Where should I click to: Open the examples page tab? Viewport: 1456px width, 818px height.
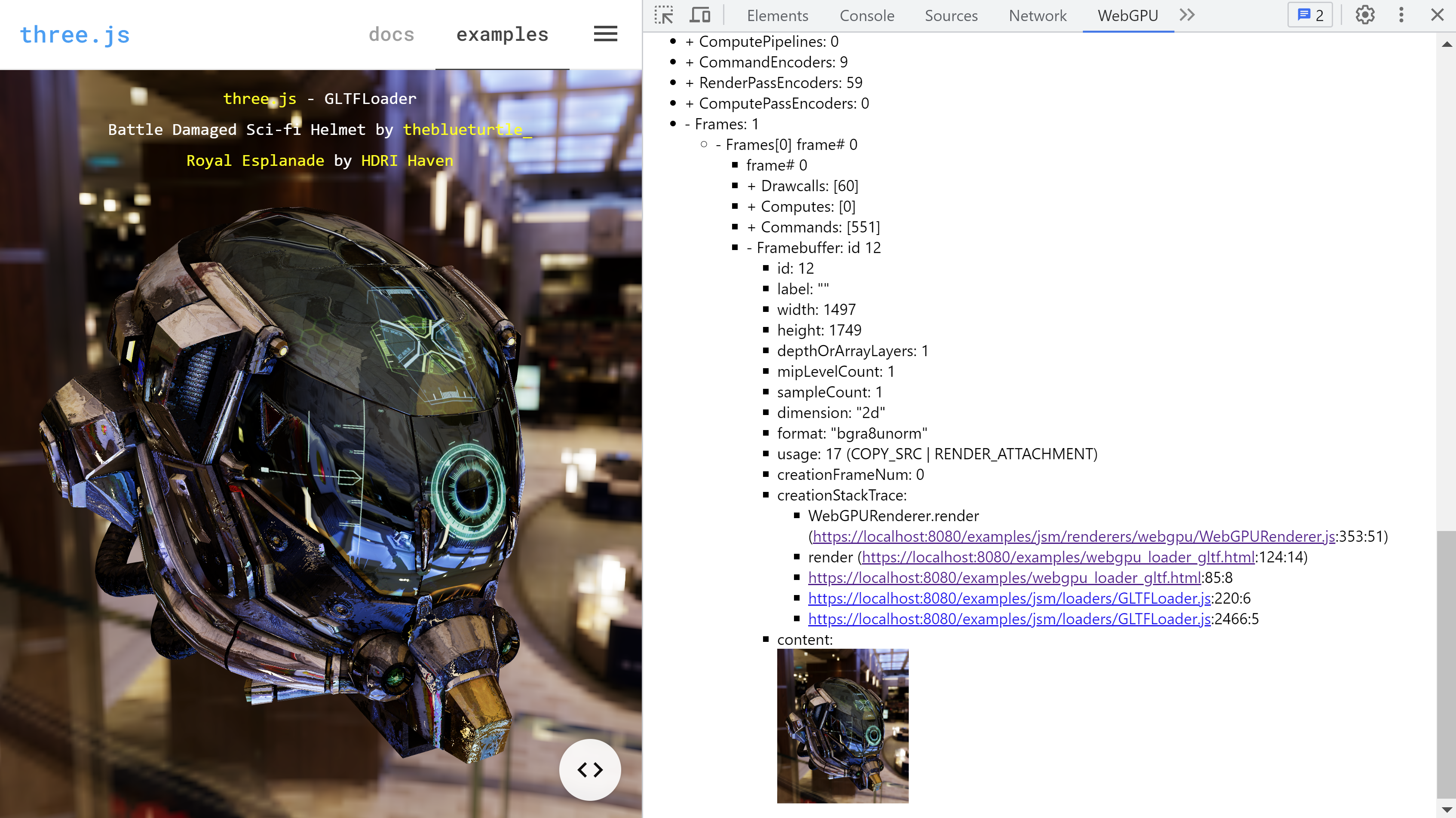[502, 34]
